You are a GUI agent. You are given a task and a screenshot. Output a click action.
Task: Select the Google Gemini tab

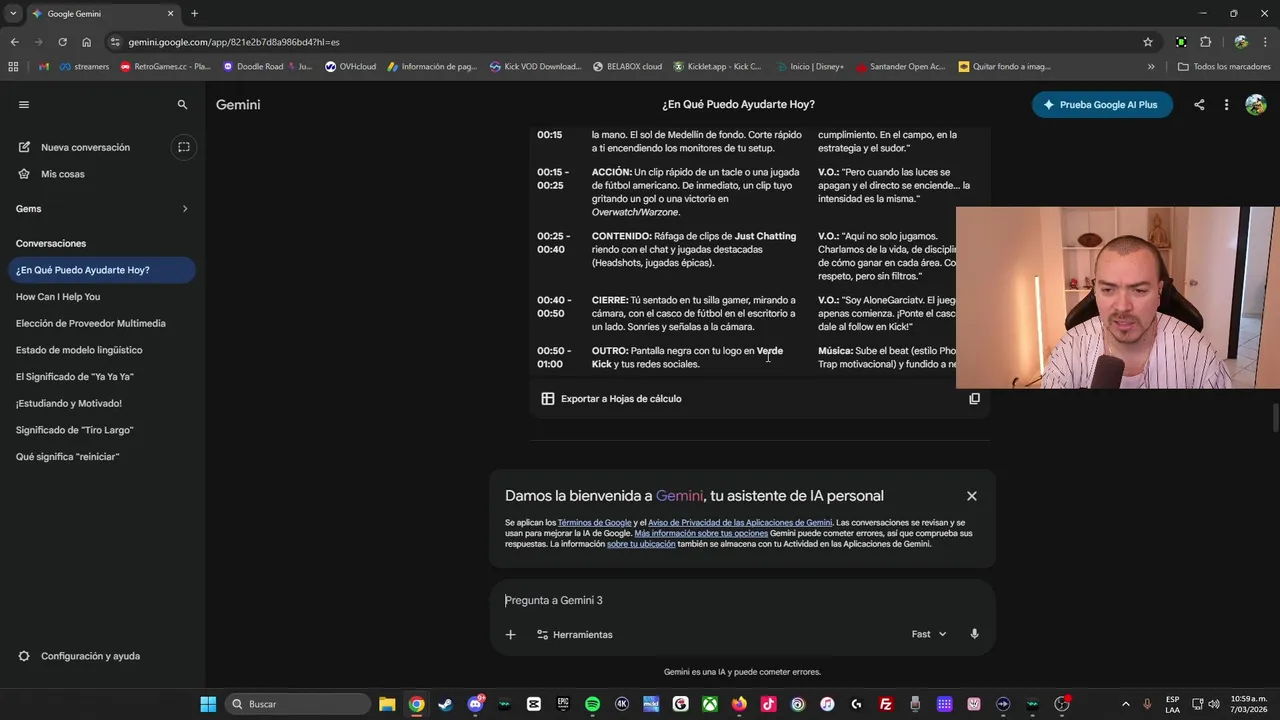[103, 14]
